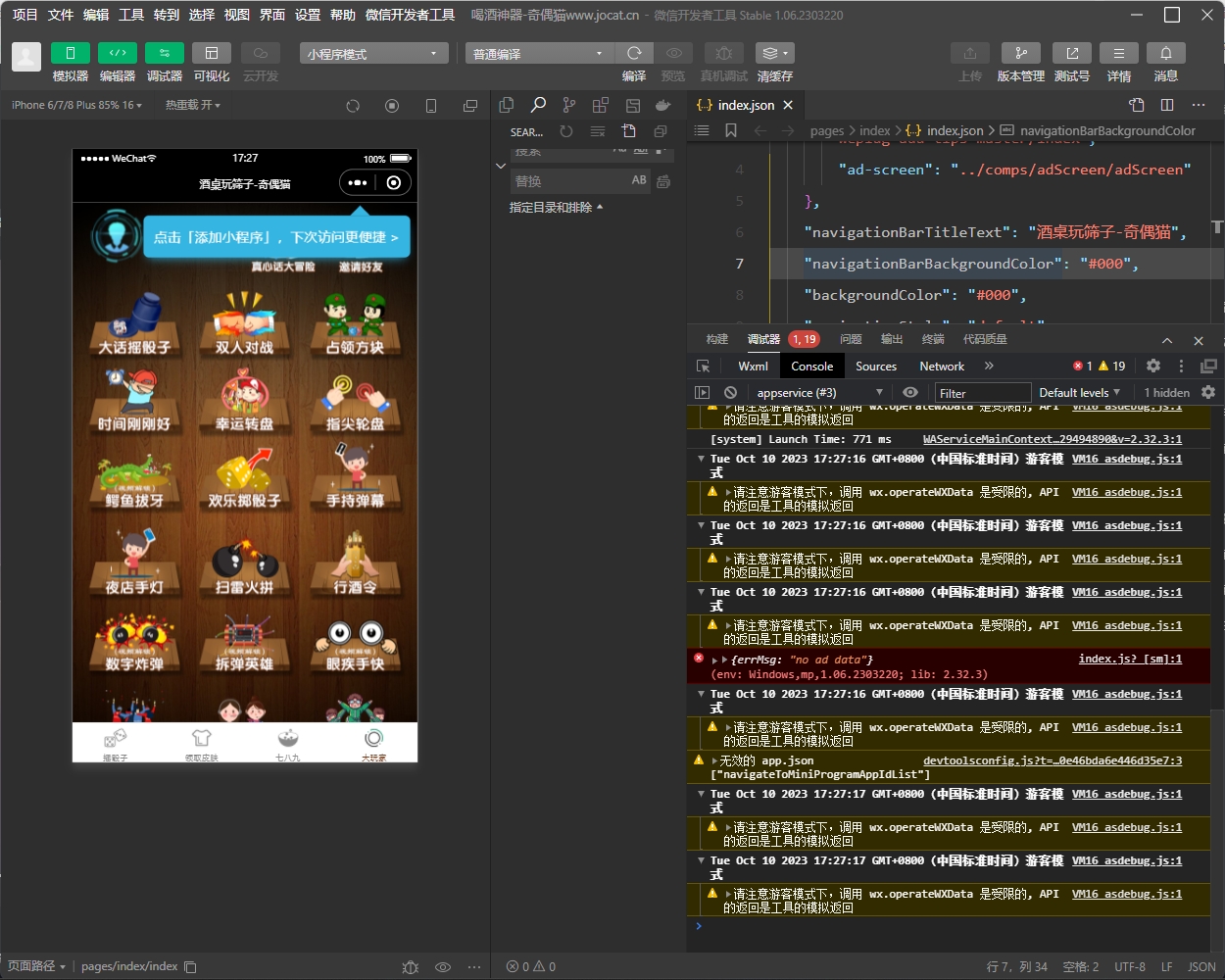Open the devtools settings gear
The image size is (1225, 980).
(x=1153, y=366)
